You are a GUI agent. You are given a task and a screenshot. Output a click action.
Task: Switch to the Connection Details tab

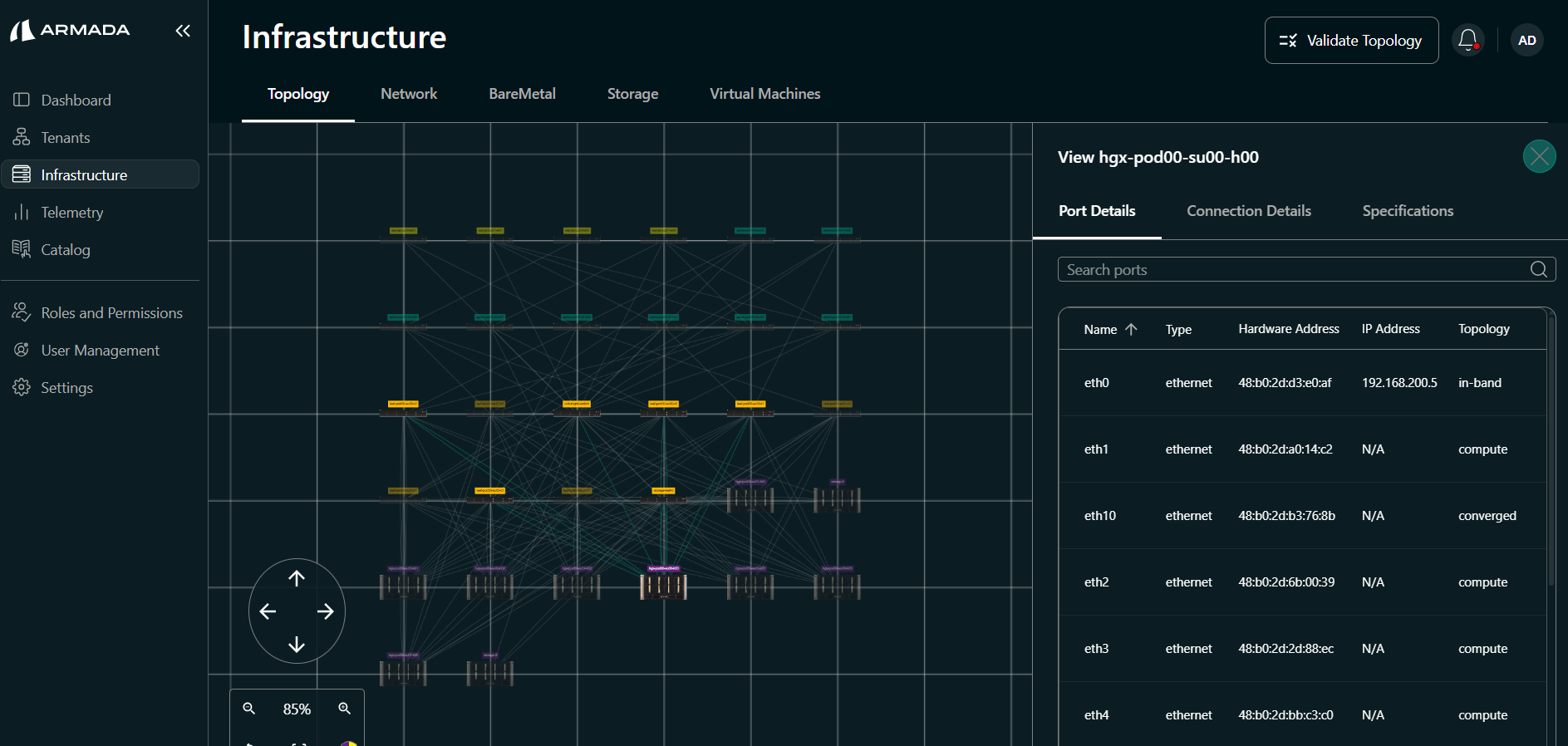[1248, 211]
